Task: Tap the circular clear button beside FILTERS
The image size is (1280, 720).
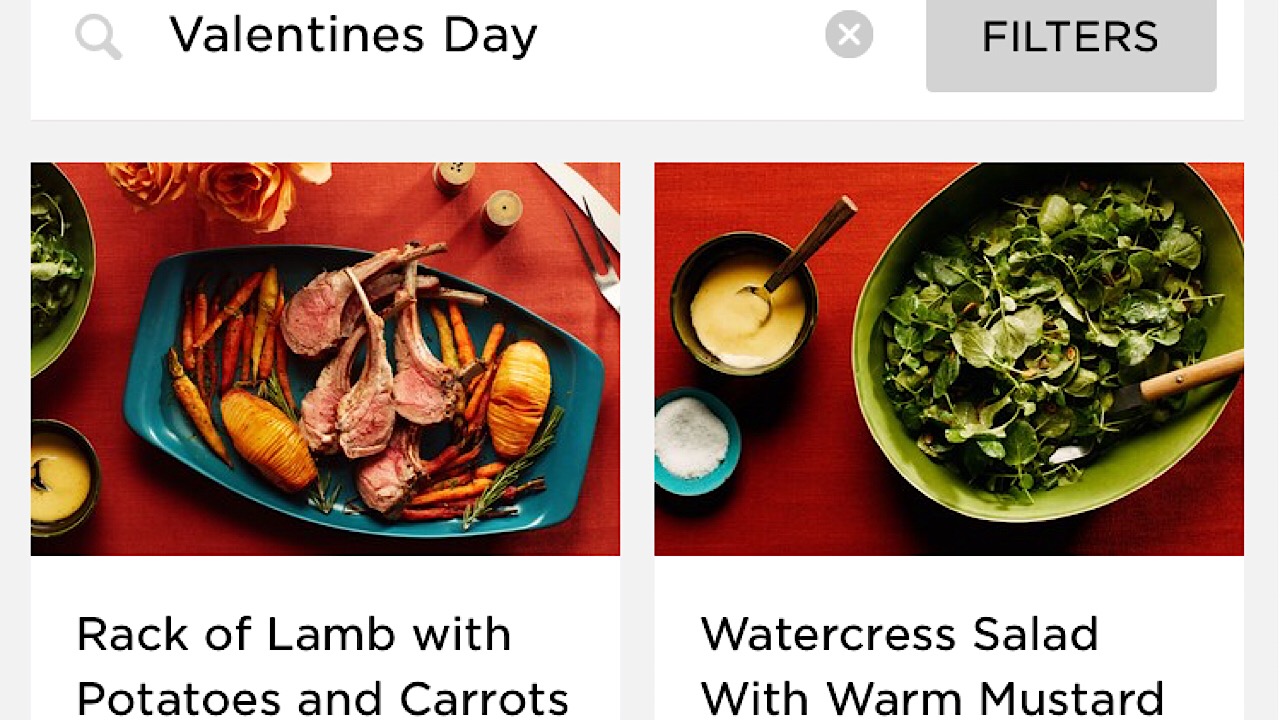Action: 849,35
